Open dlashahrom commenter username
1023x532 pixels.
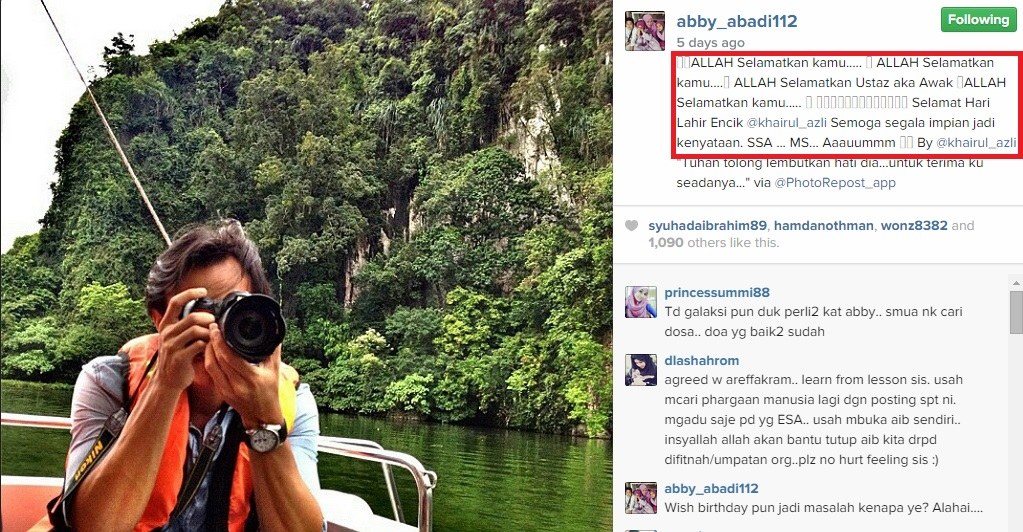701,360
